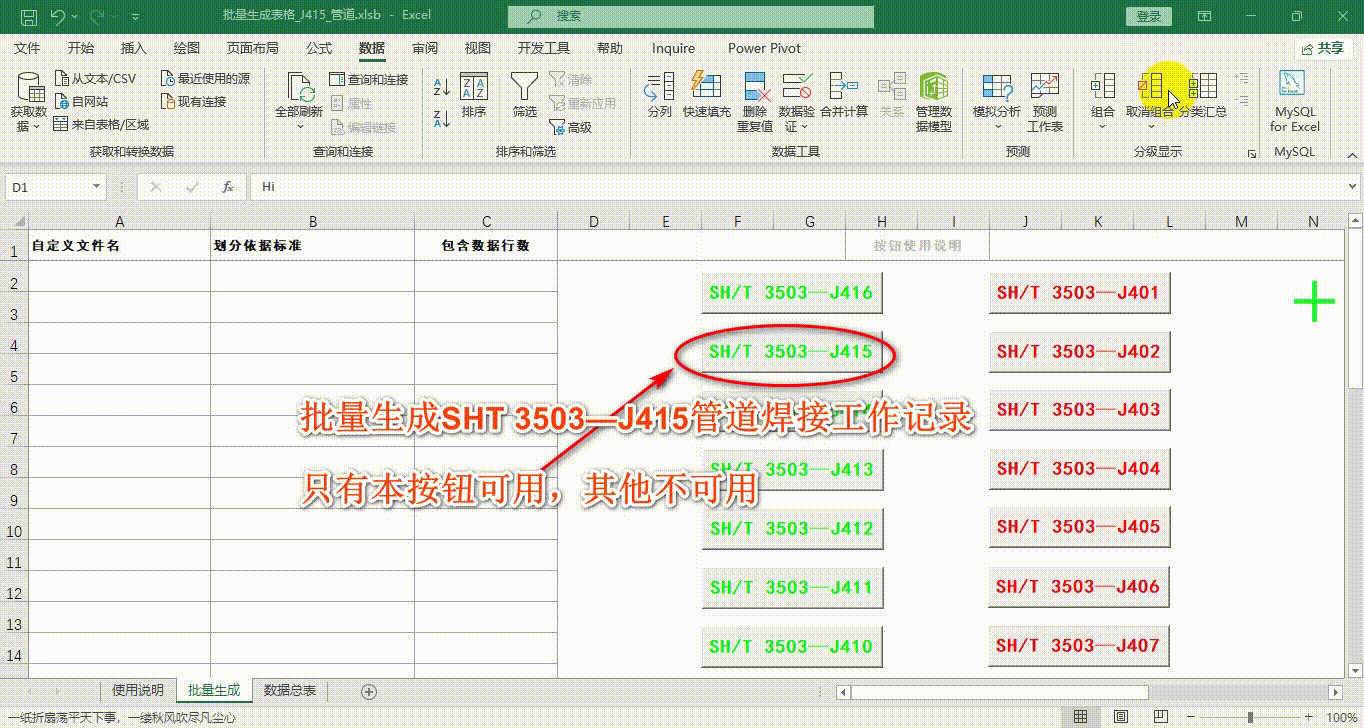Image resolution: width=1364 pixels, height=728 pixels.
Task: Open the 公式 ribbon tab
Action: coord(319,48)
